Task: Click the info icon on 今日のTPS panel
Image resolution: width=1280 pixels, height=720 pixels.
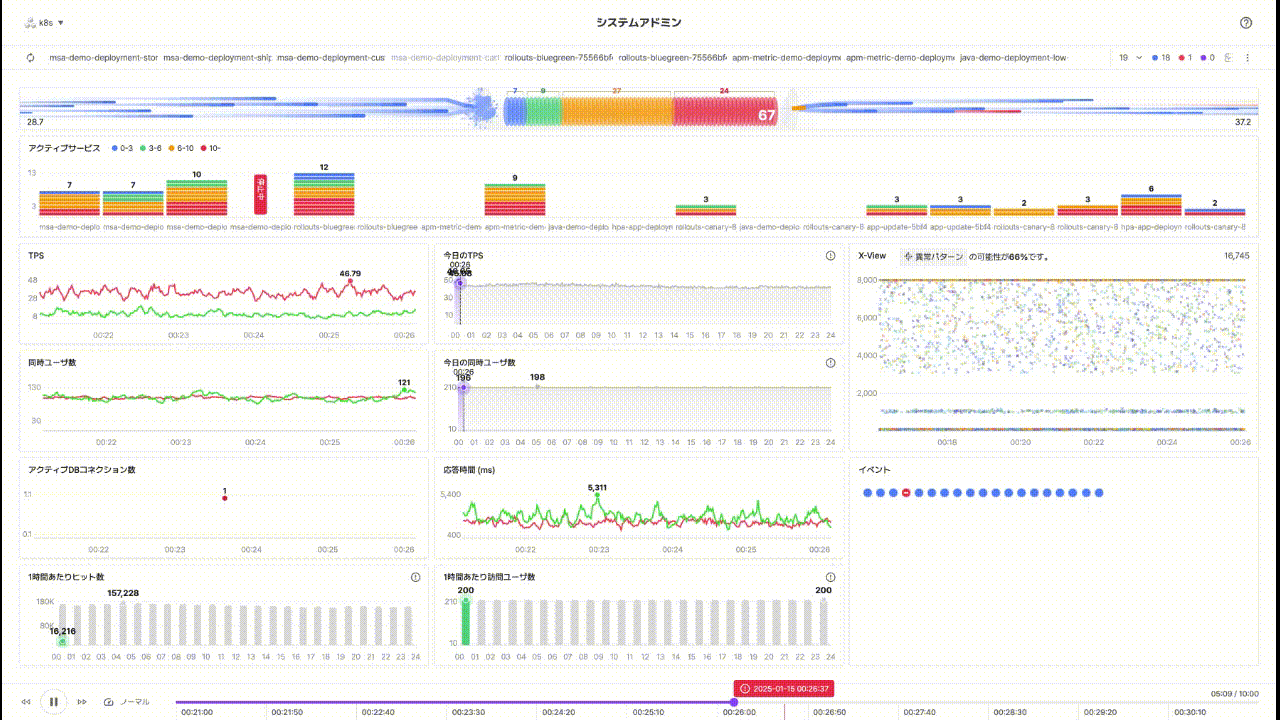Action: pyautogui.click(x=830, y=256)
